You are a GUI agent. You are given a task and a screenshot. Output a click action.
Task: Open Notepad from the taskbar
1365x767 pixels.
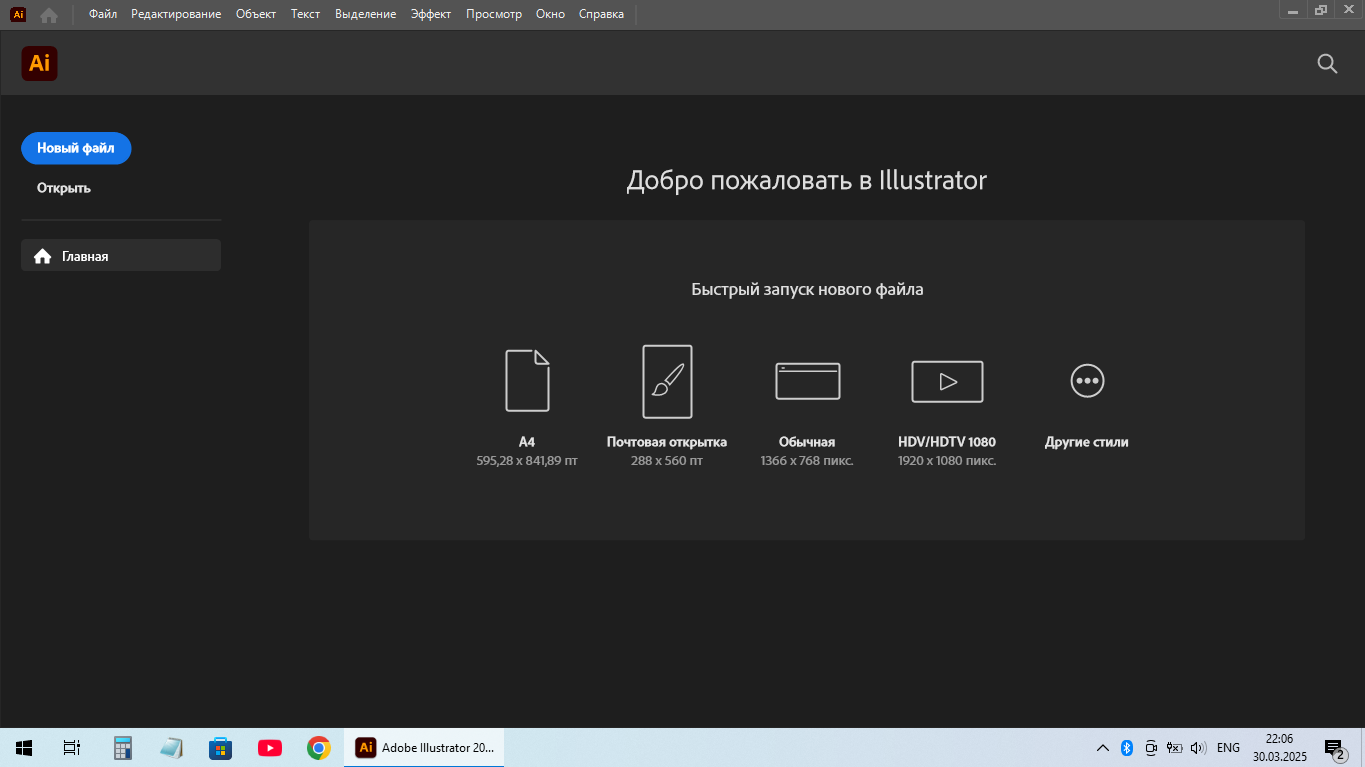171,748
